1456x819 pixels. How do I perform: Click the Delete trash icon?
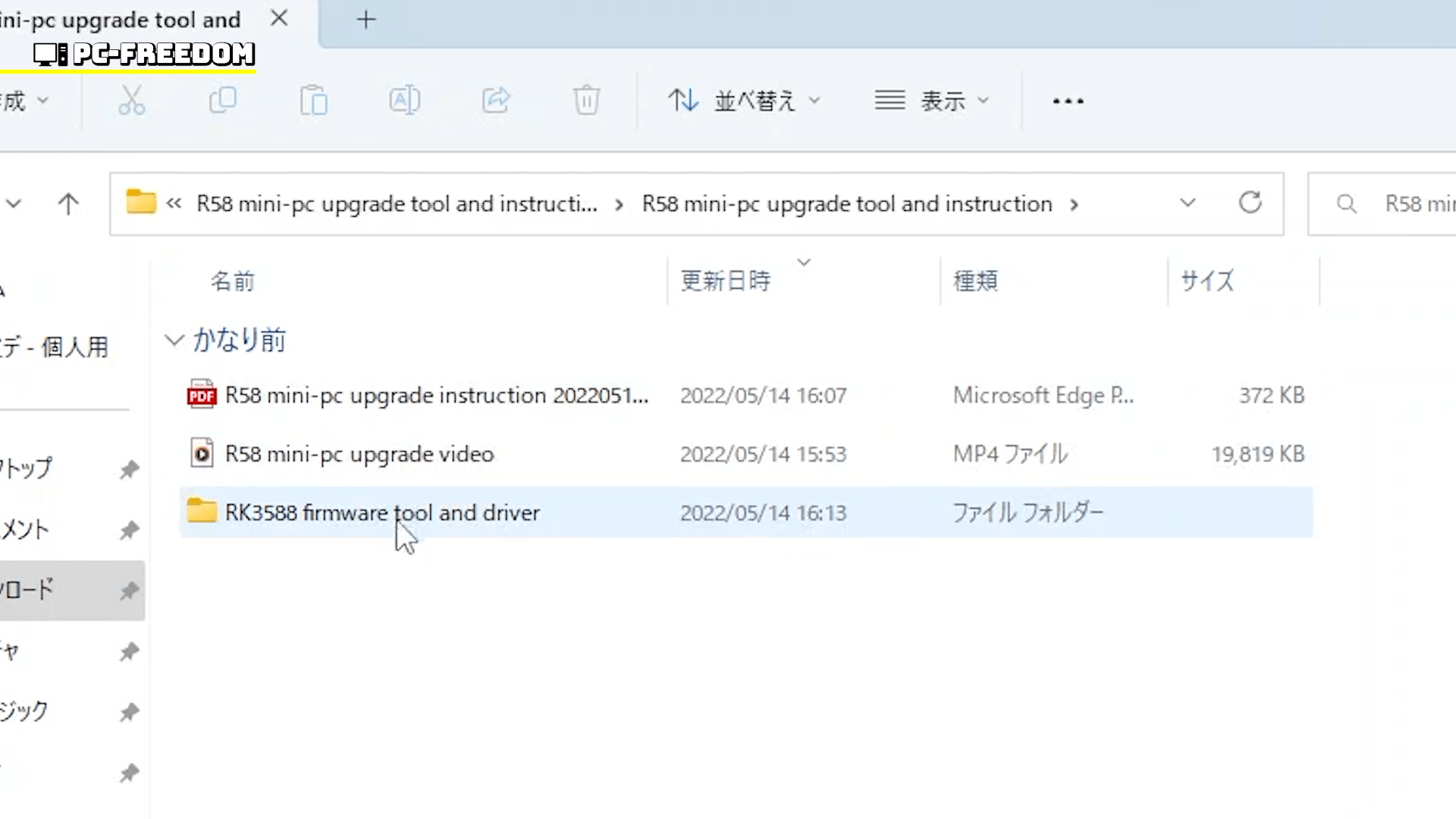[586, 100]
